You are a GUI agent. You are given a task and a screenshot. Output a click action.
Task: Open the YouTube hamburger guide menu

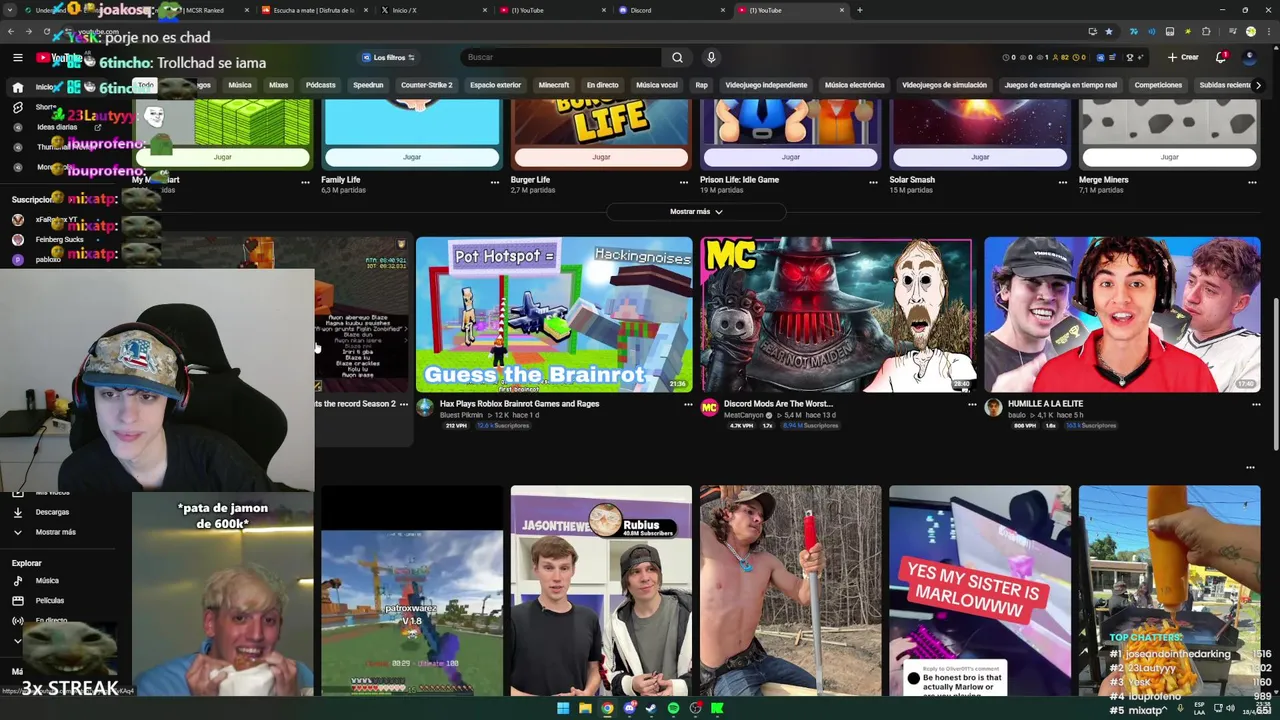pyautogui.click(x=17, y=58)
